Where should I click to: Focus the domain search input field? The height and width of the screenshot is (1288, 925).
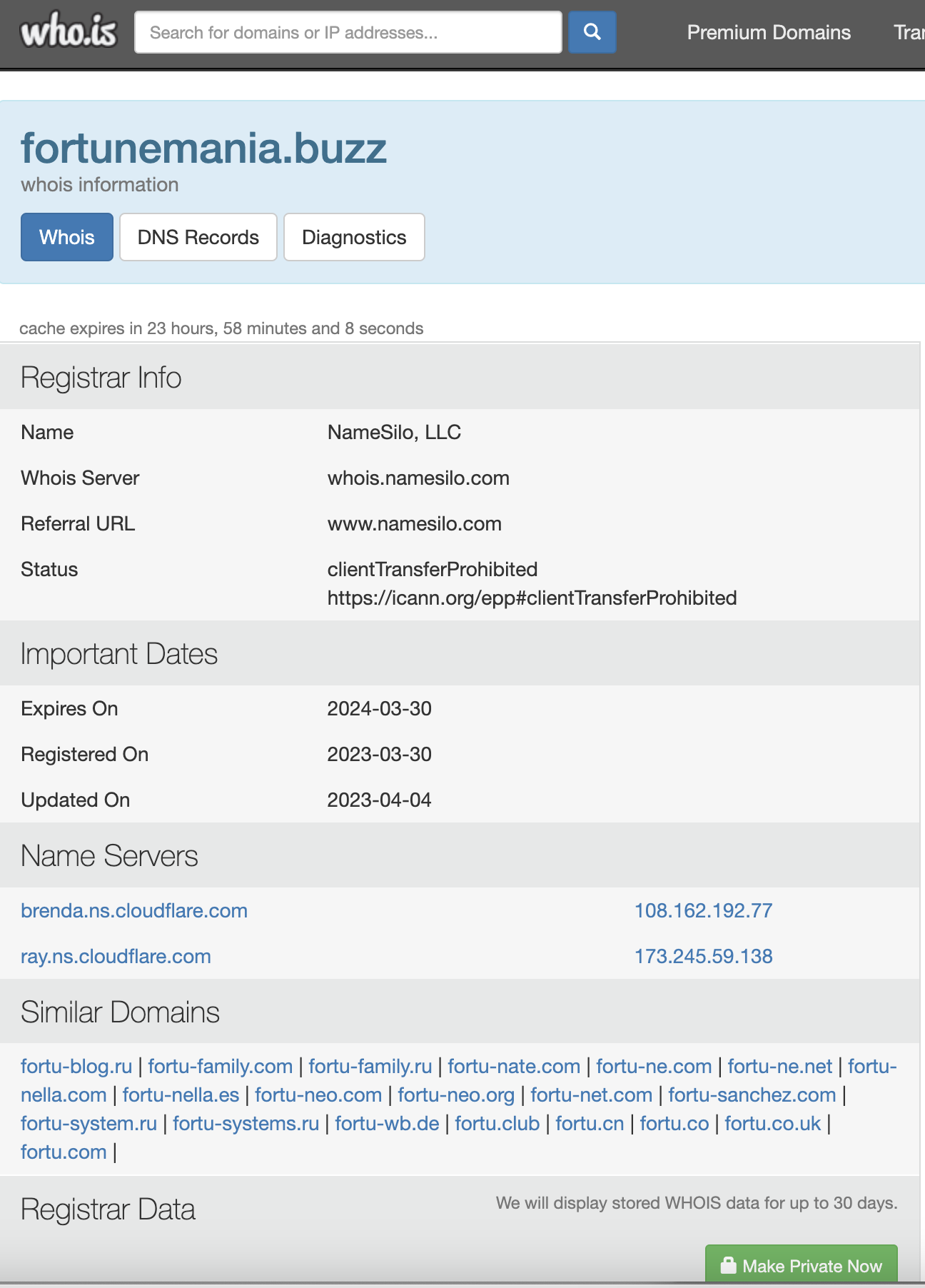click(348, 32)
